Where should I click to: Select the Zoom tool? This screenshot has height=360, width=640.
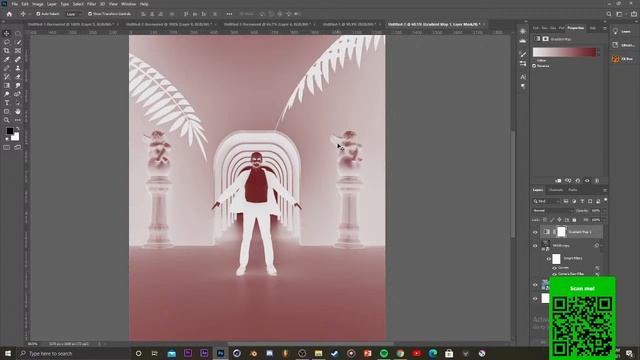click(7, 120)
